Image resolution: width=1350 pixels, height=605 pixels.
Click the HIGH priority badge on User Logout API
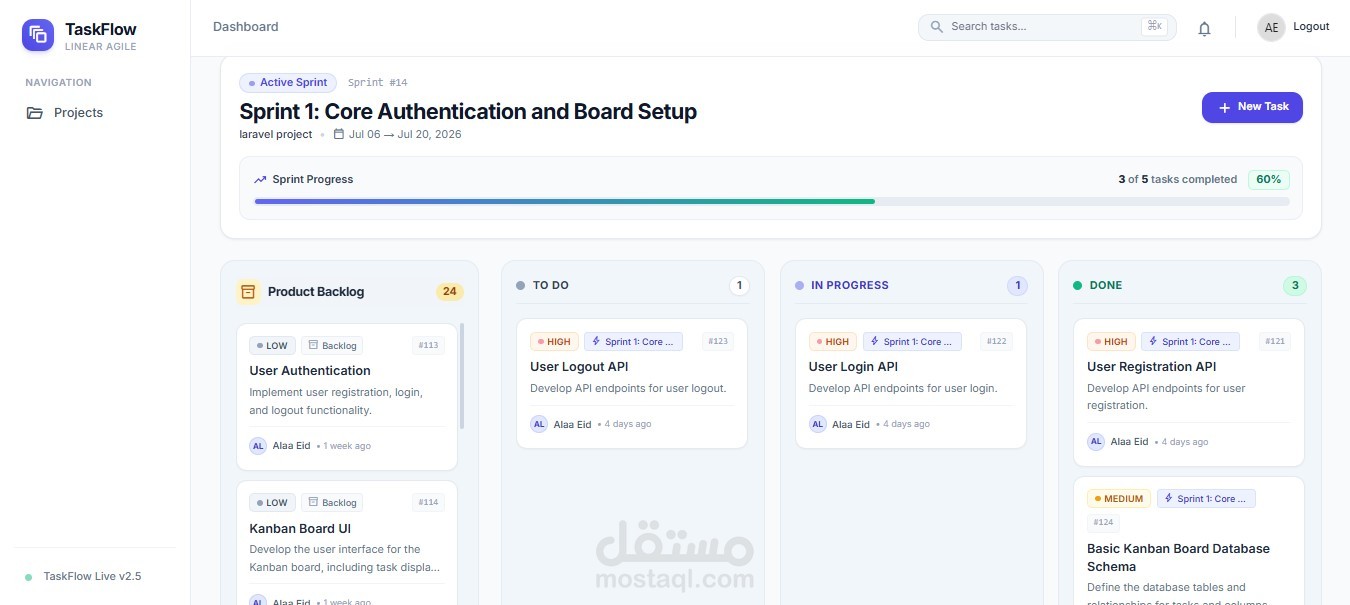554,342
